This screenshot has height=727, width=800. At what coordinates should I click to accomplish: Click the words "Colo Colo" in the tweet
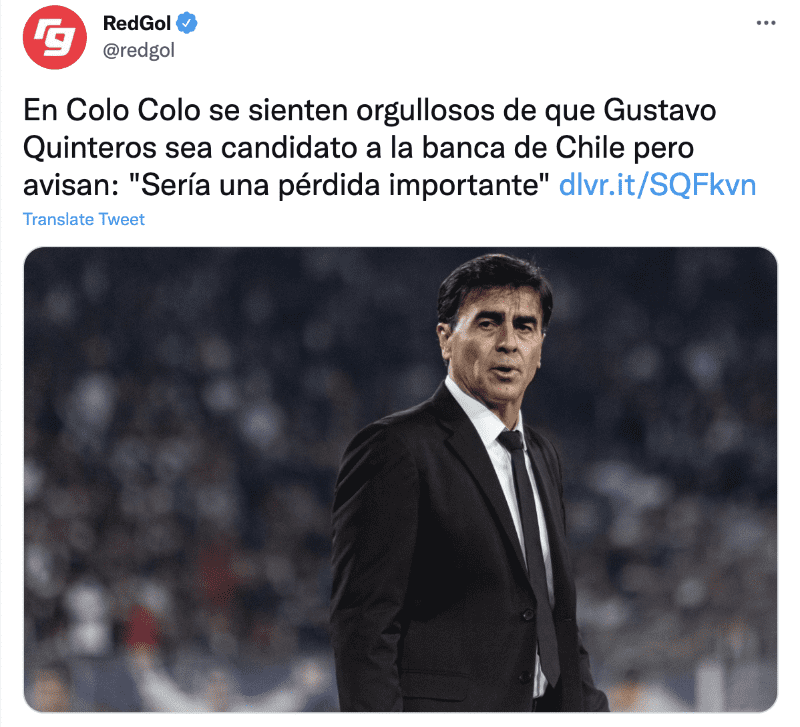[133, 110]
